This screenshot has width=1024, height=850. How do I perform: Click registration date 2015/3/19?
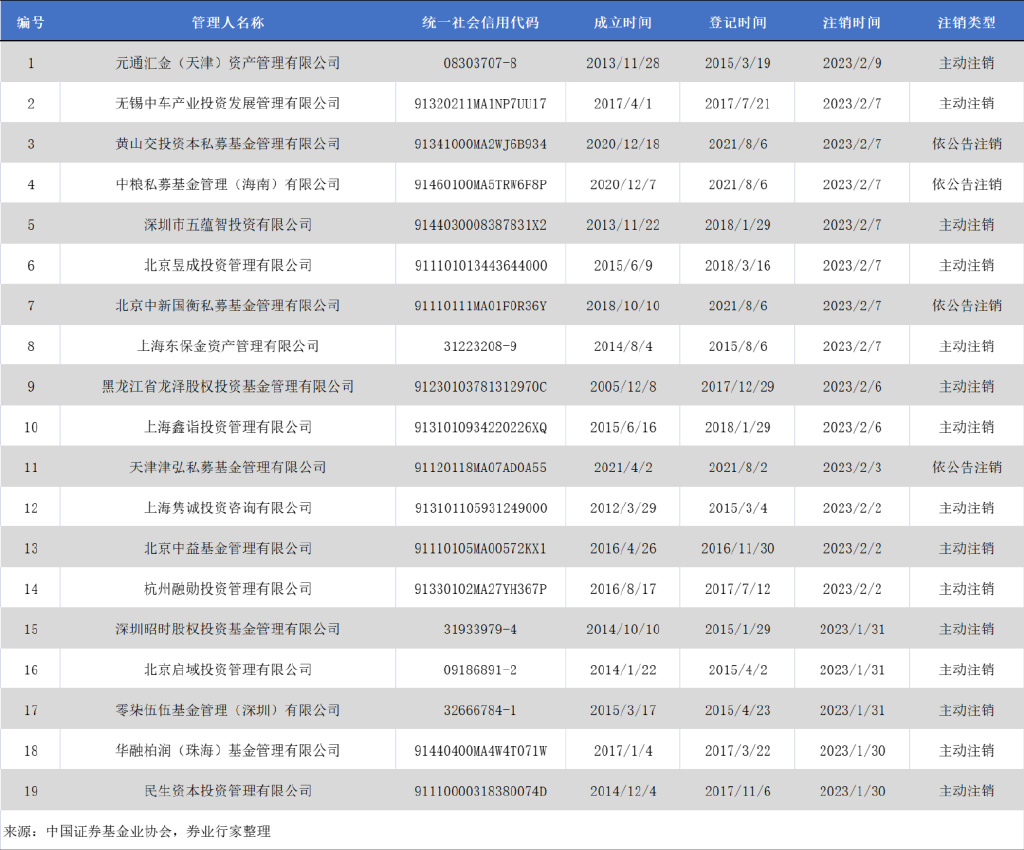737,63
